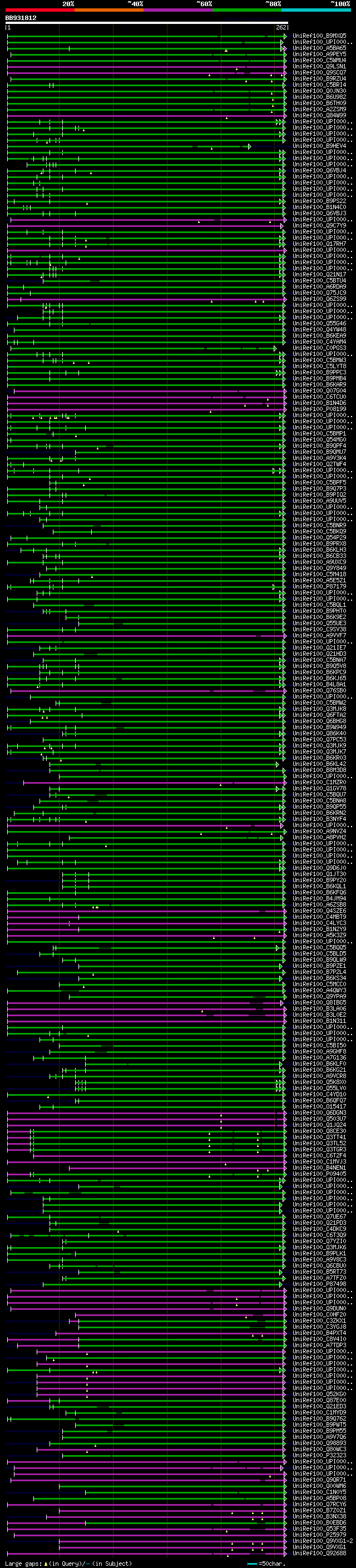Select the UniRef100_C0PGS3 label
Screen dimensions: 356x1568
click(x=319, y=348)
